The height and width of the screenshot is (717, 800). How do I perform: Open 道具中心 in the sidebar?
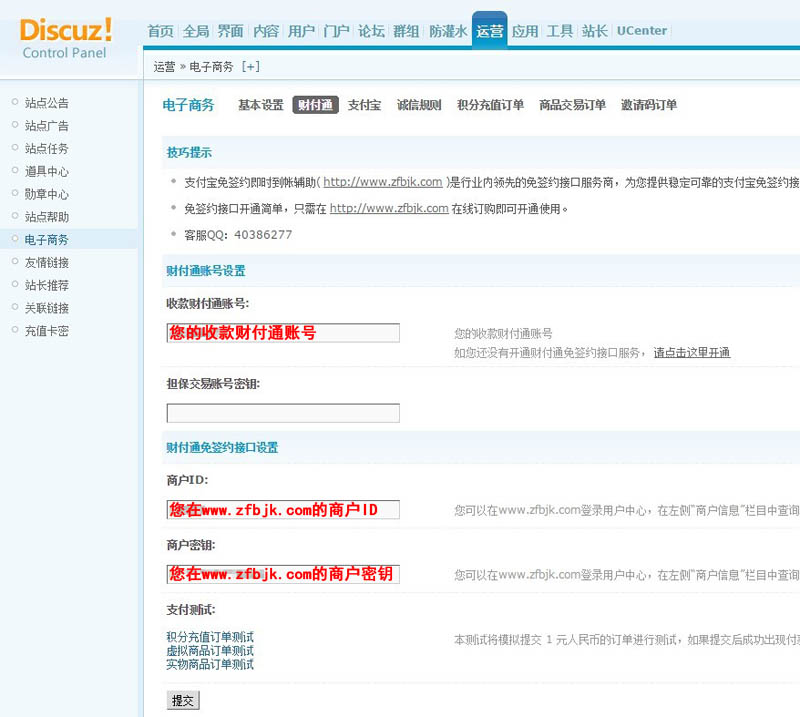click(x=46, y=171)
